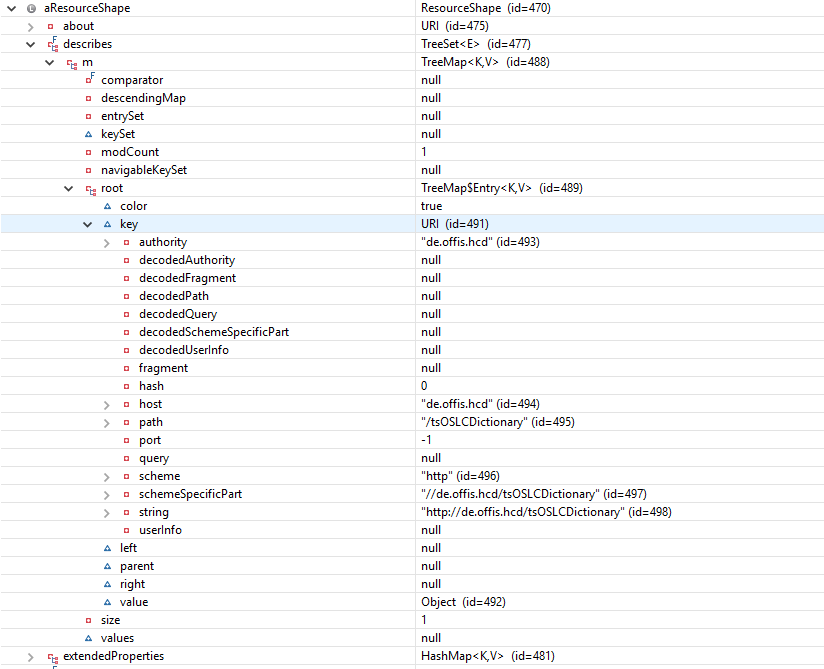Expand the path field
The image size is (824, 669).
point(107,423)
